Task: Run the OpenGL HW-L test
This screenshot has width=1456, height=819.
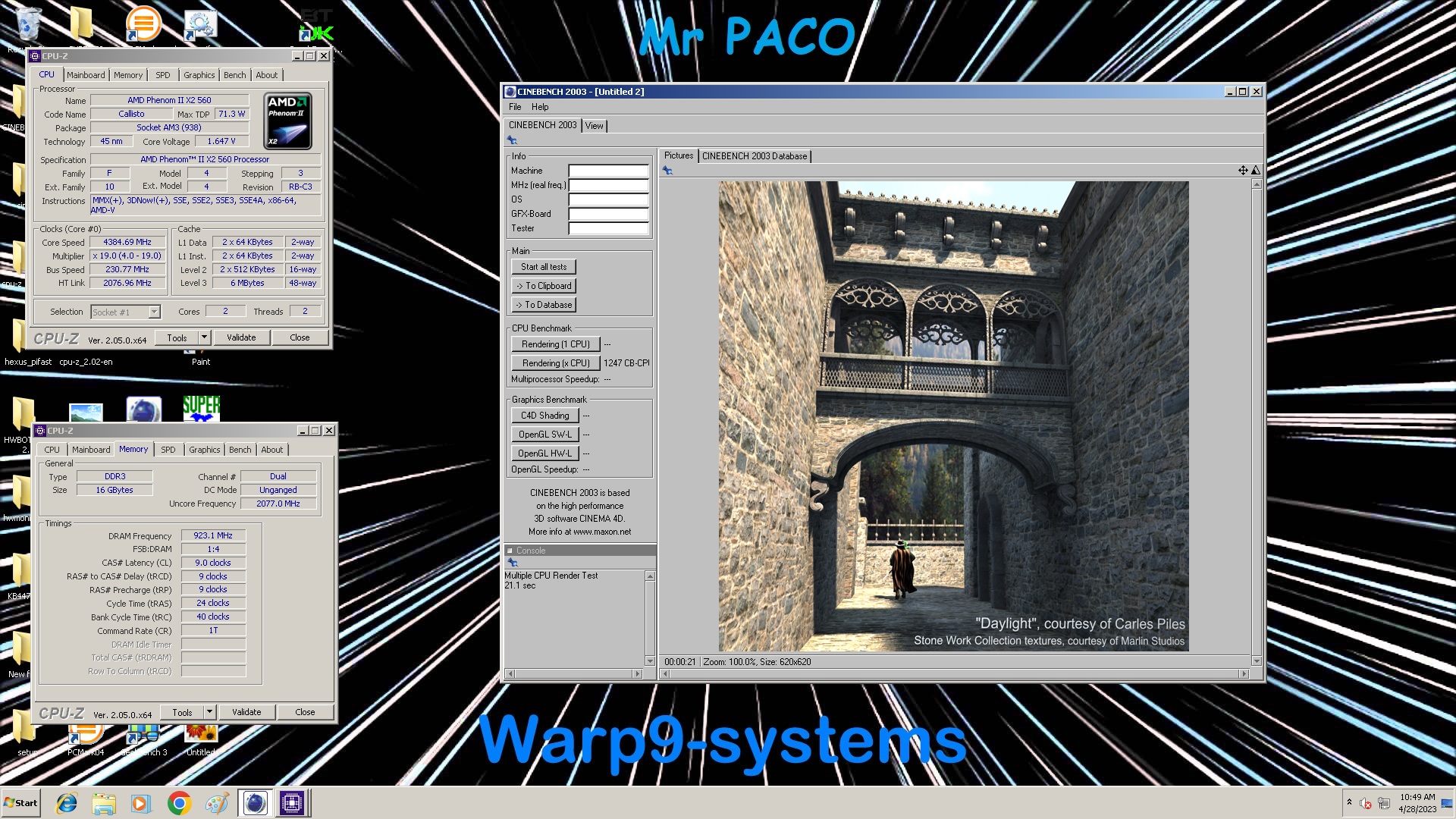Action: click(x=545, y=453)
